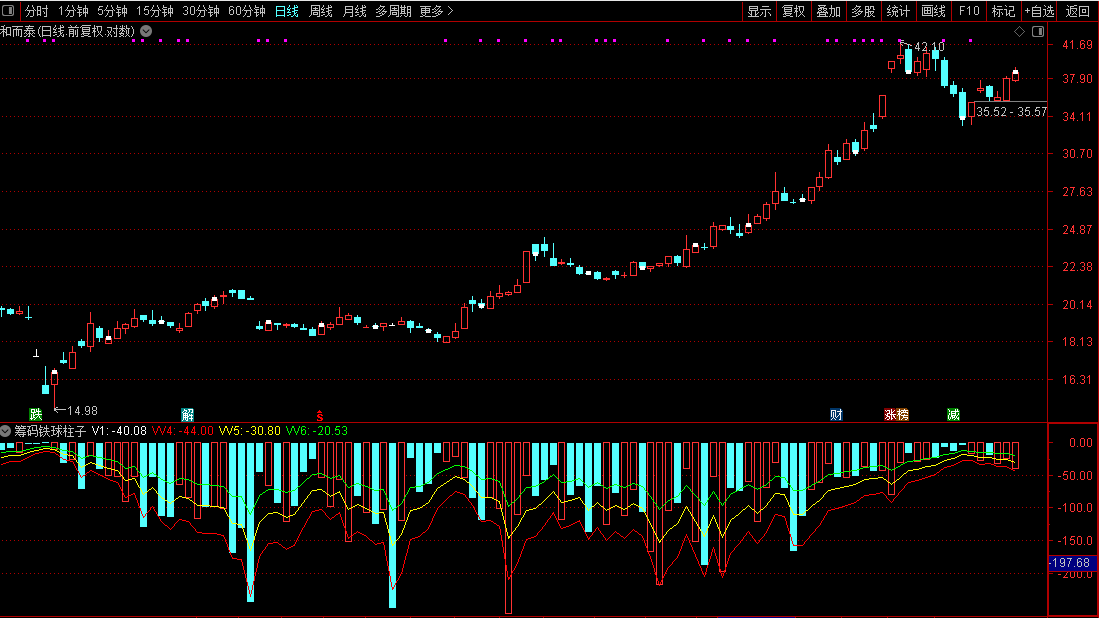Click the 18.13 price axis label
This screenshot has width=1099, height=618.
click(1077, 341)
